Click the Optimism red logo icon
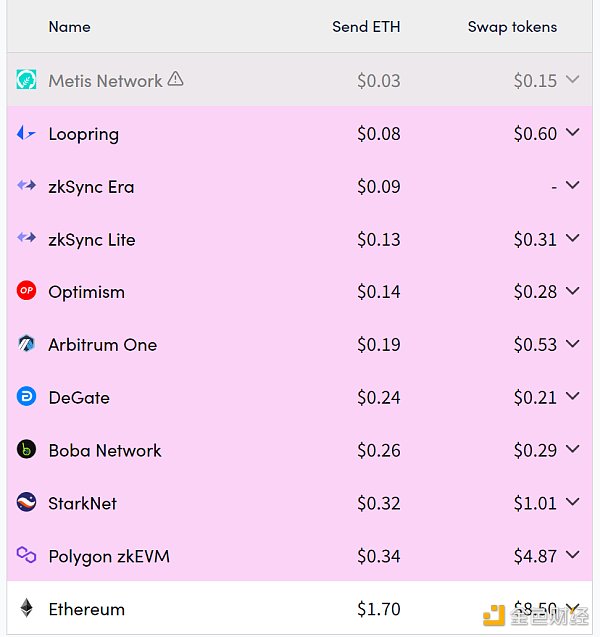The width and height of the screenshot is (600, 637). (27, 291)
